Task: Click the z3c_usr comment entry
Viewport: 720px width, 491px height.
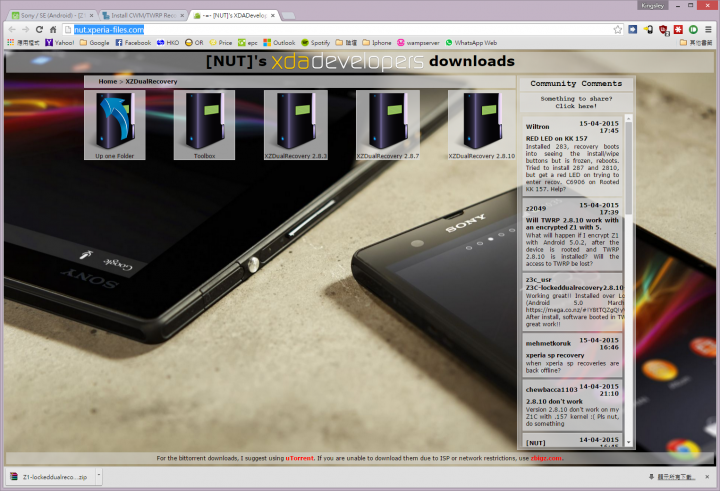Action: pos(572,302)
